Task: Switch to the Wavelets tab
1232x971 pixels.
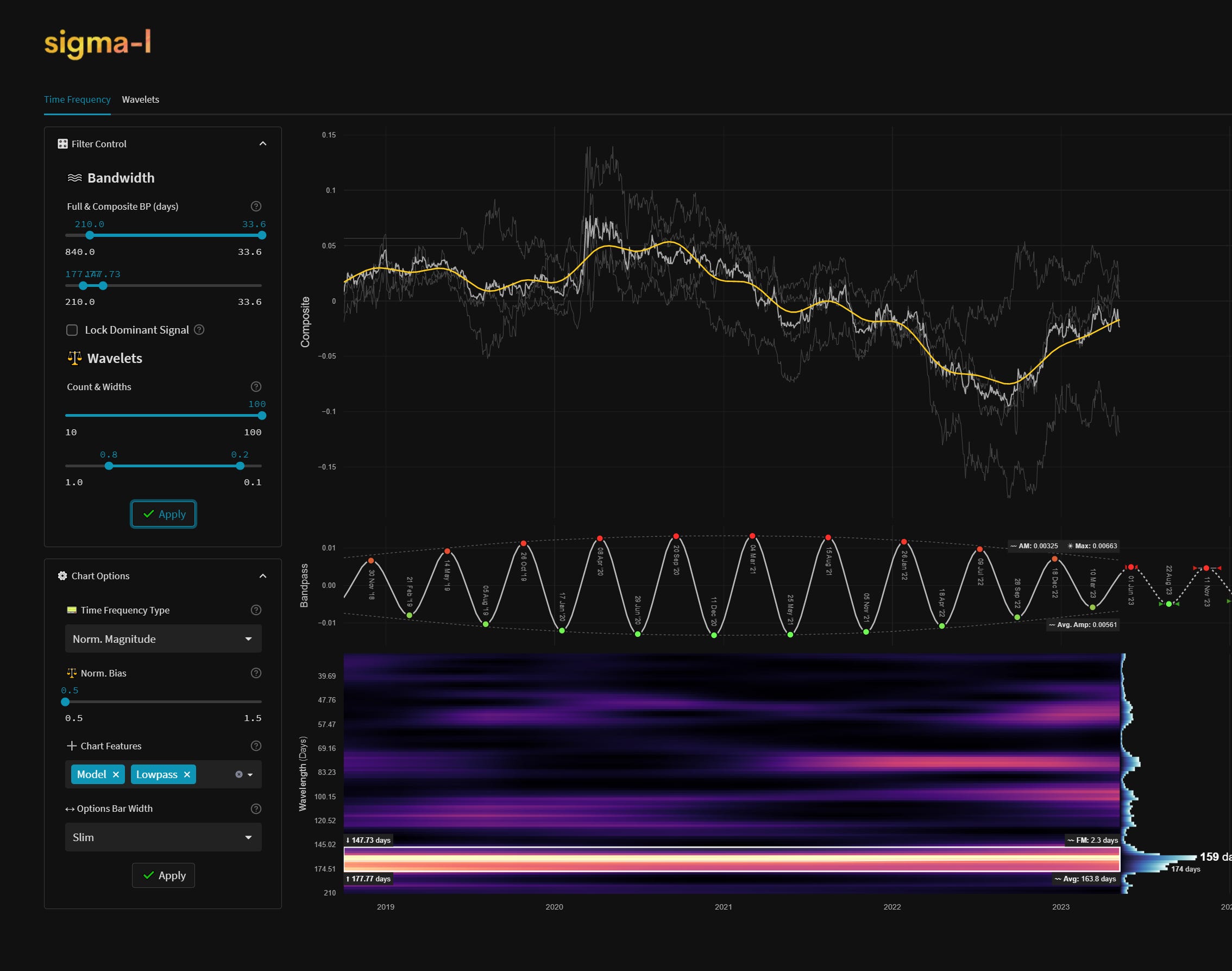Action: 140,99
